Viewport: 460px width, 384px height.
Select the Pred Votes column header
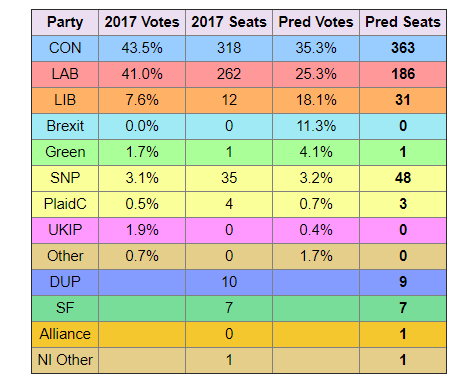pyautogui.click(x=316, y=22)
